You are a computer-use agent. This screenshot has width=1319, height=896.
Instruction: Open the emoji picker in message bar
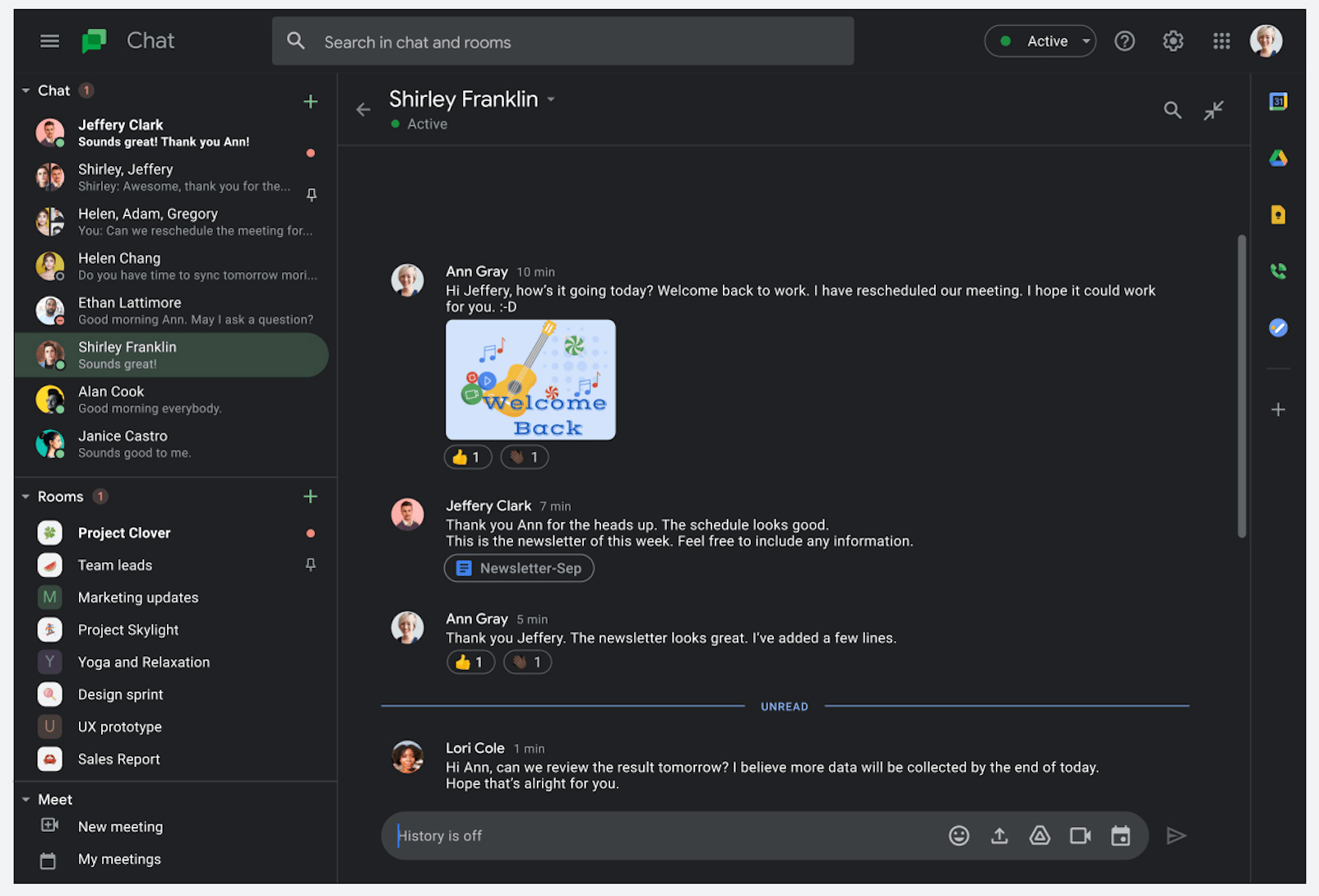pyautogui.click(x=959, y=835)
